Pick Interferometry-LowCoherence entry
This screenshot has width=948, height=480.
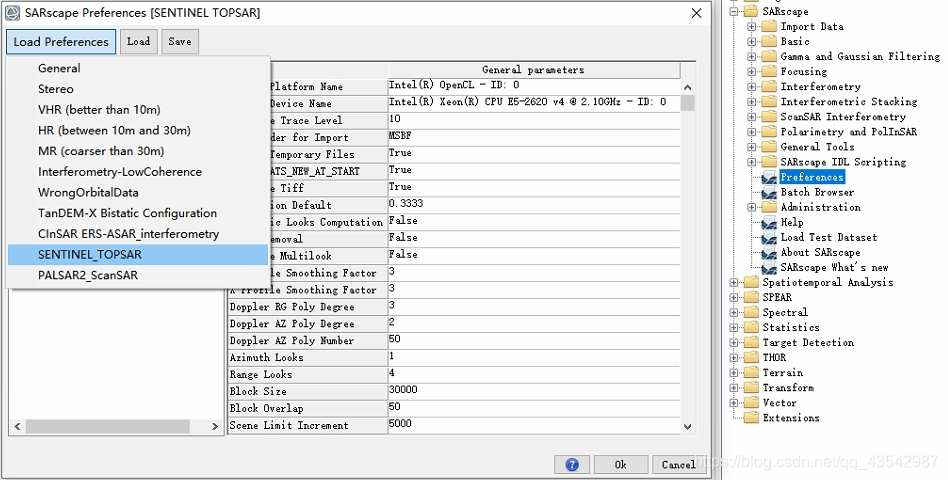click(138, 172)
